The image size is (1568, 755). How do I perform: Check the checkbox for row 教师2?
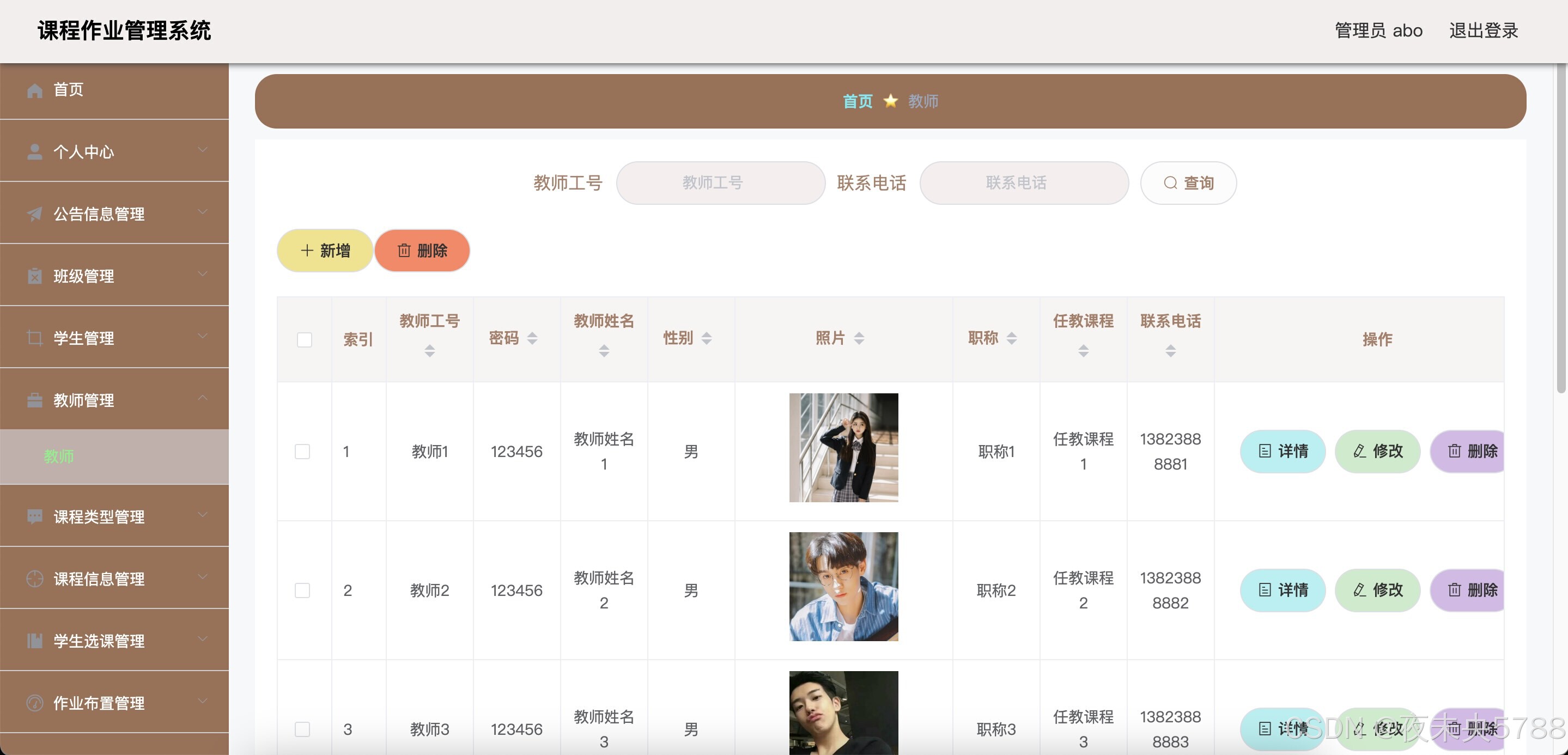click(302, 590)
